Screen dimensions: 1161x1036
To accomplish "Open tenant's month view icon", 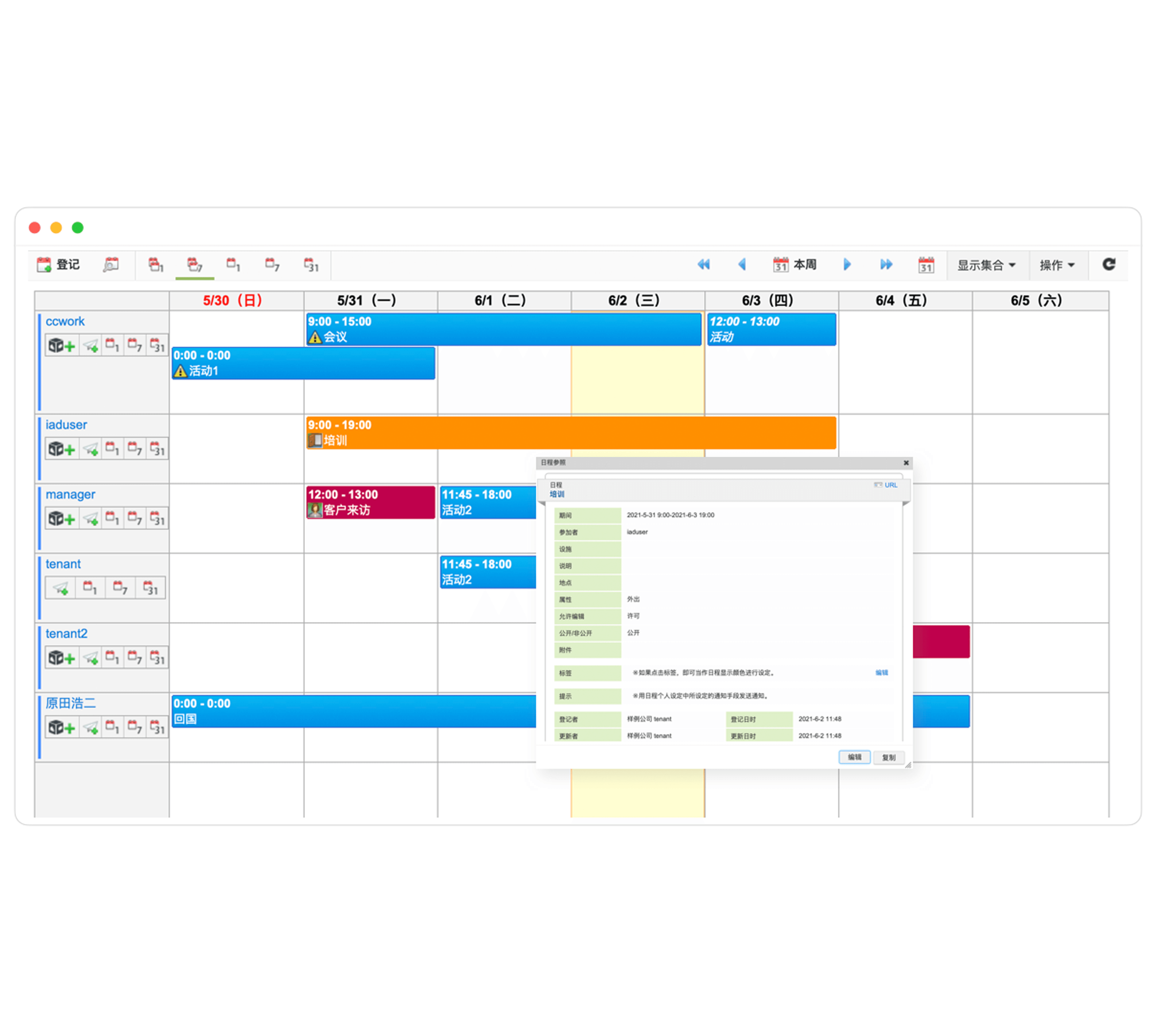I will pos(150,588).
